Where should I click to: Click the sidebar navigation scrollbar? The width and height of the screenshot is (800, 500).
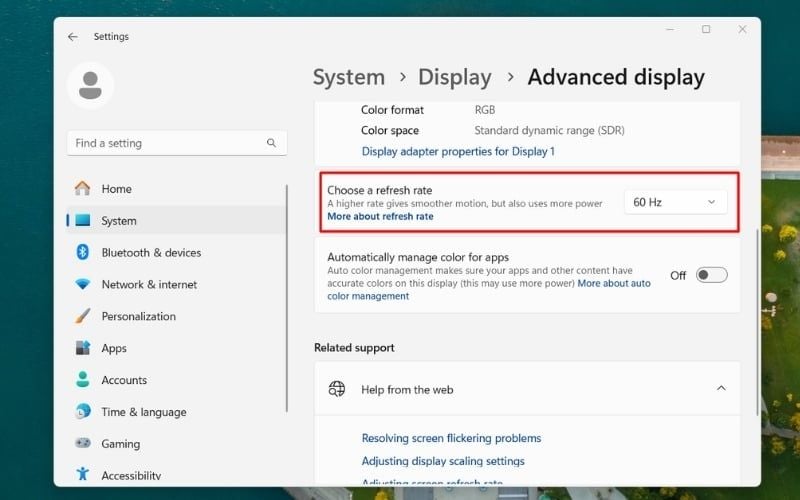287,298
